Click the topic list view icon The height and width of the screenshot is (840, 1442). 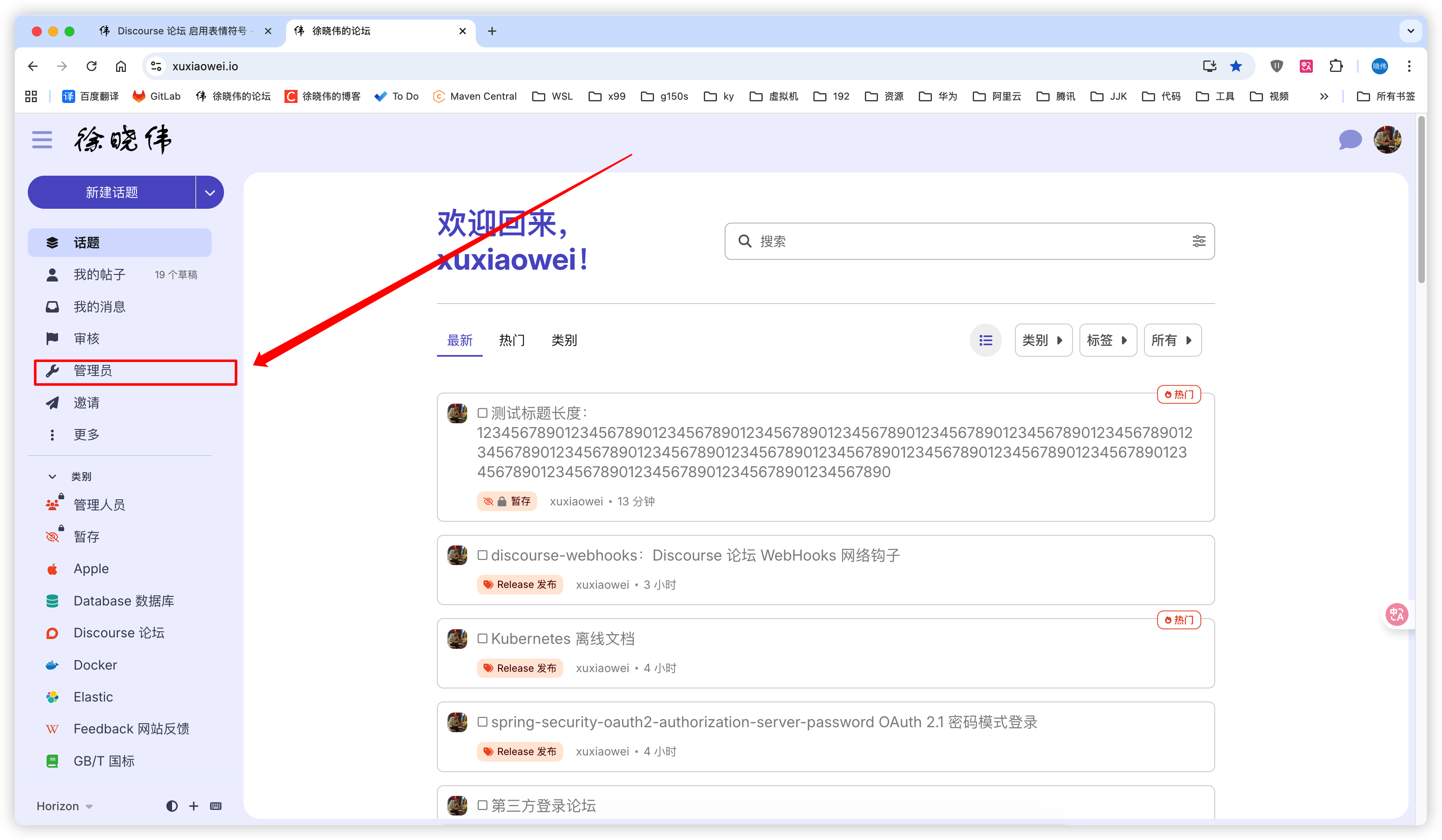coord(985,341)
